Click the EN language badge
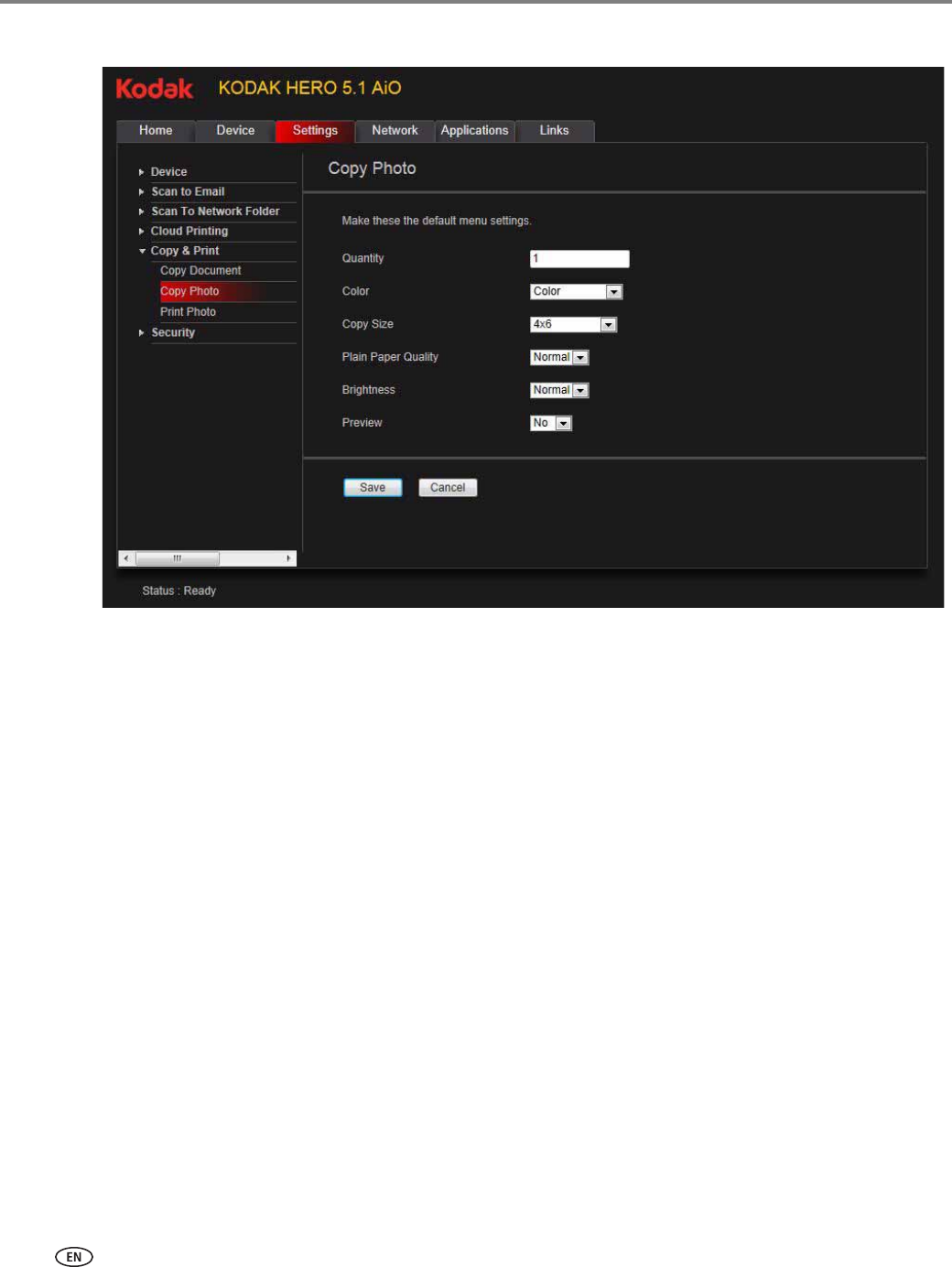Screen dimensions: 952x1267 pyautogui.click(x=74, y=1257)
